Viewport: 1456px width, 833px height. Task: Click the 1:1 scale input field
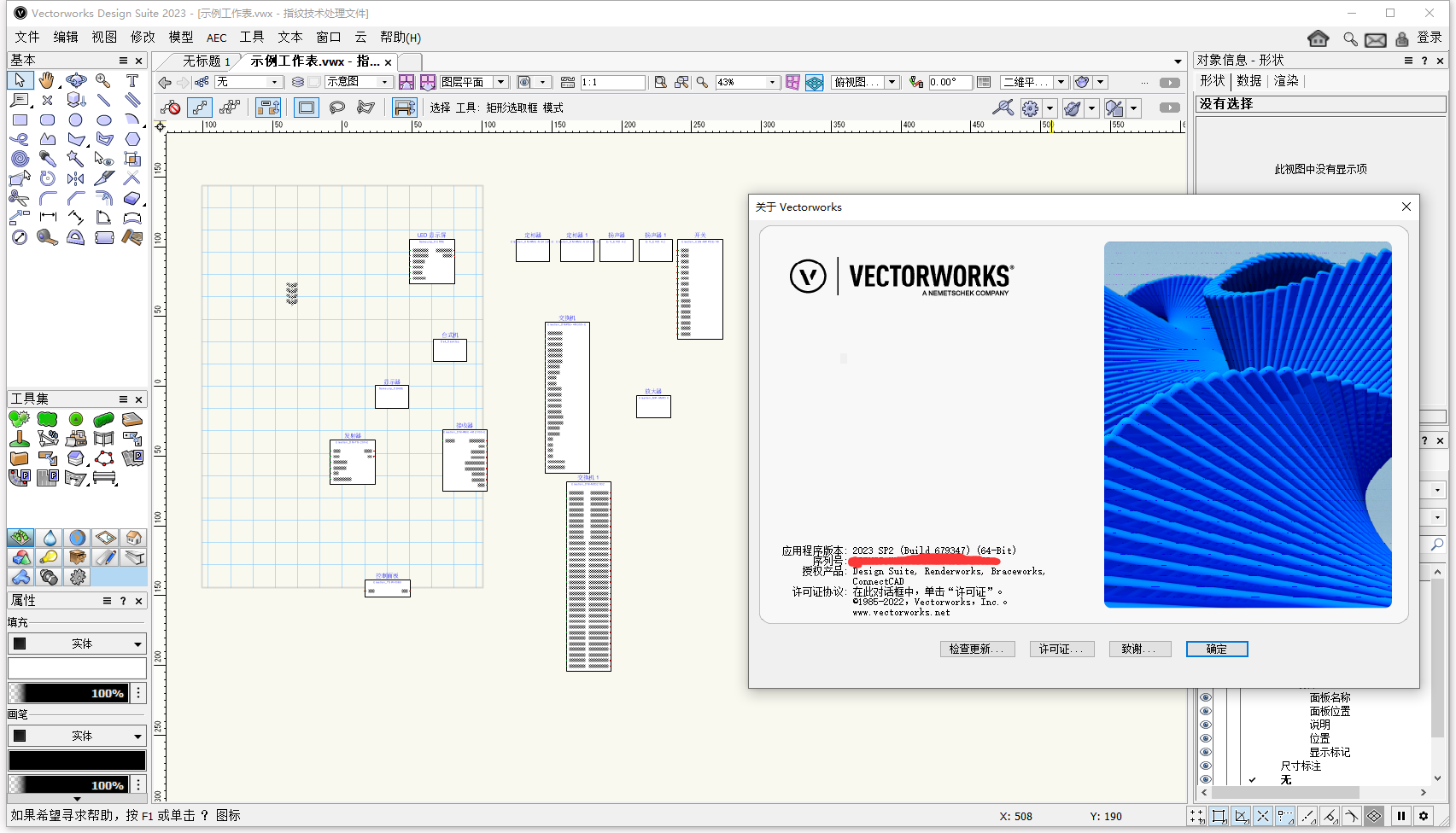612,82
